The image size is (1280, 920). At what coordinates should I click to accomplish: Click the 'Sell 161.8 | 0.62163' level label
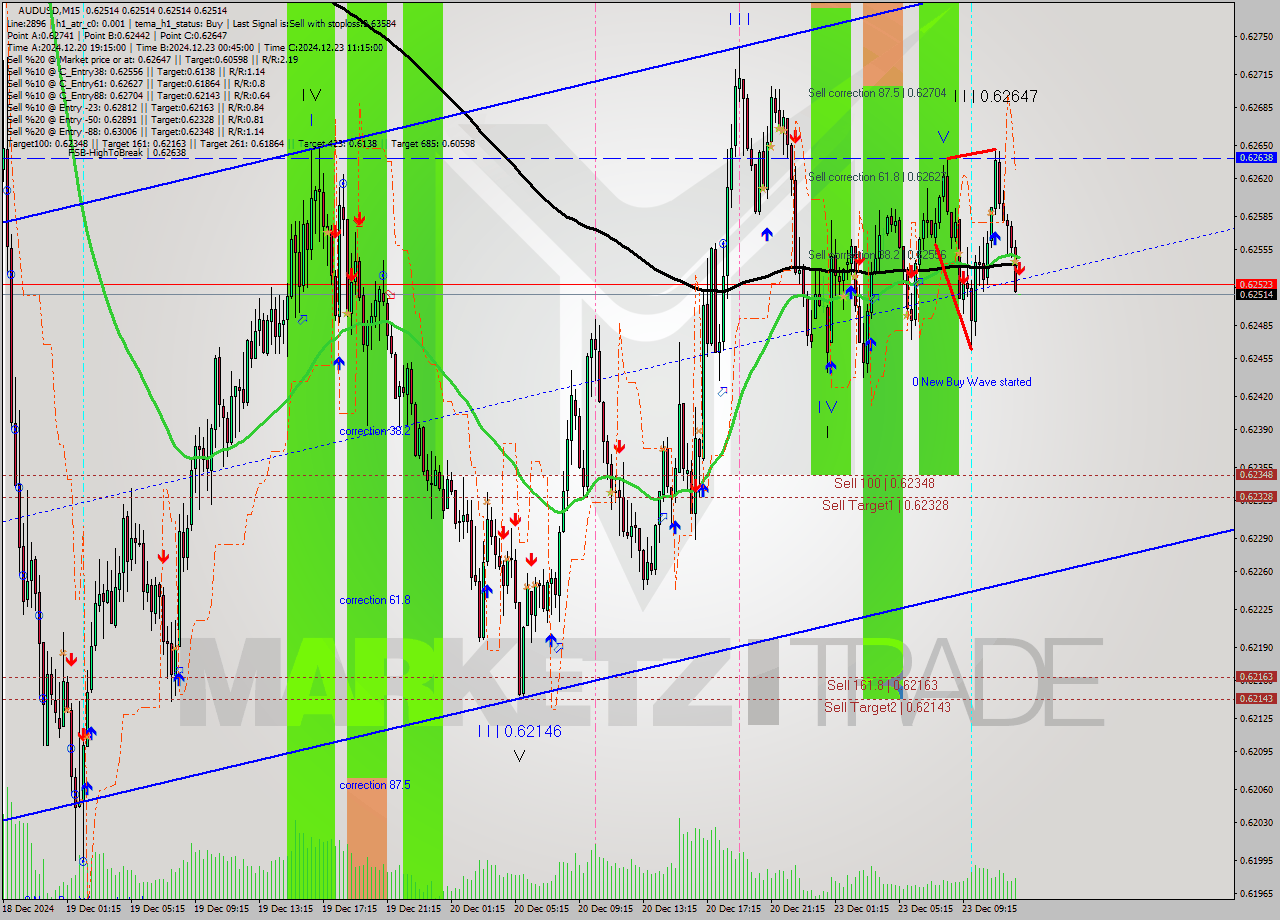click(x=882, y=685)
